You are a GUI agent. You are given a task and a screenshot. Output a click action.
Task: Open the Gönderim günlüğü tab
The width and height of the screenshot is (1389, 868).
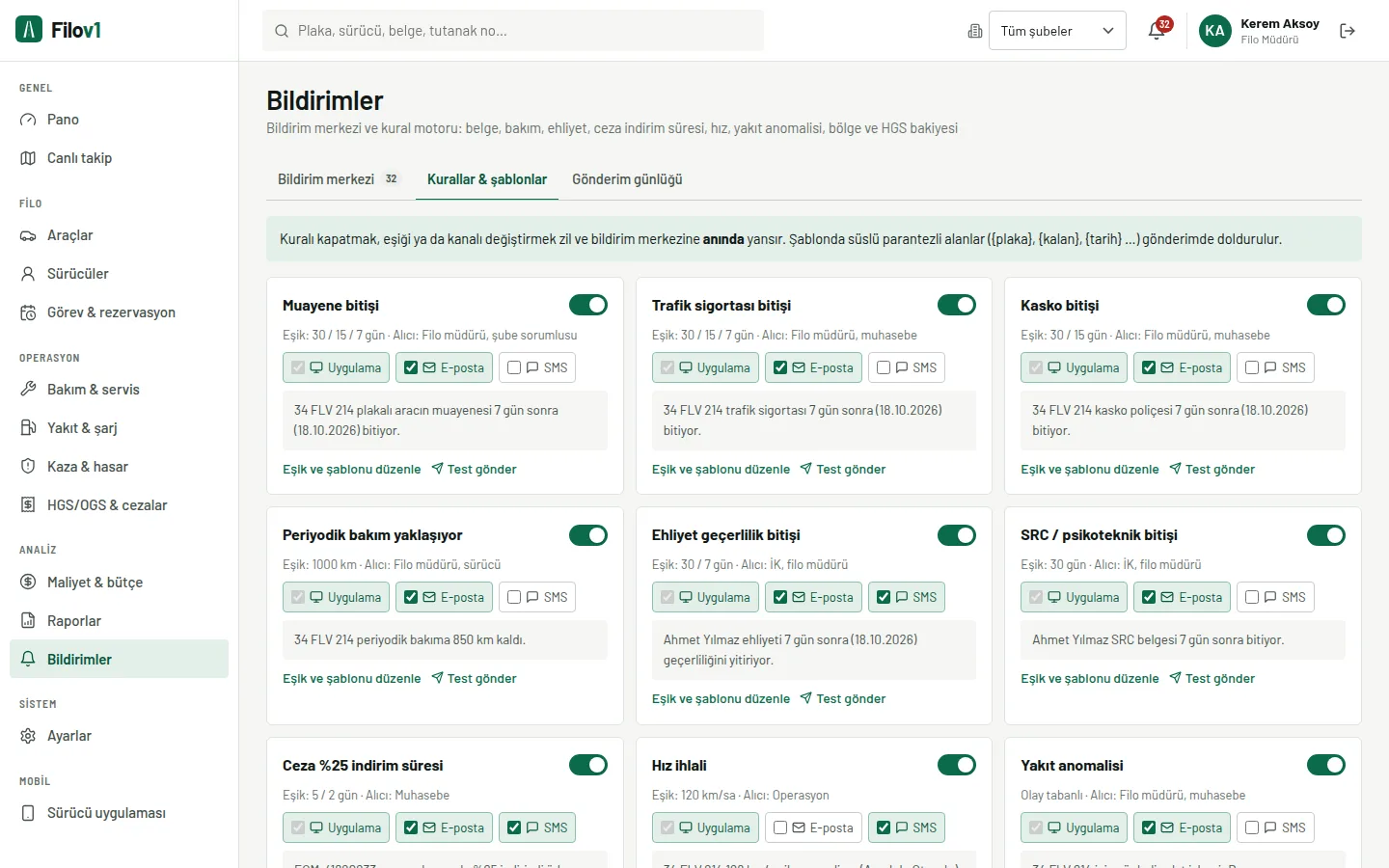(x=627, y=179)
